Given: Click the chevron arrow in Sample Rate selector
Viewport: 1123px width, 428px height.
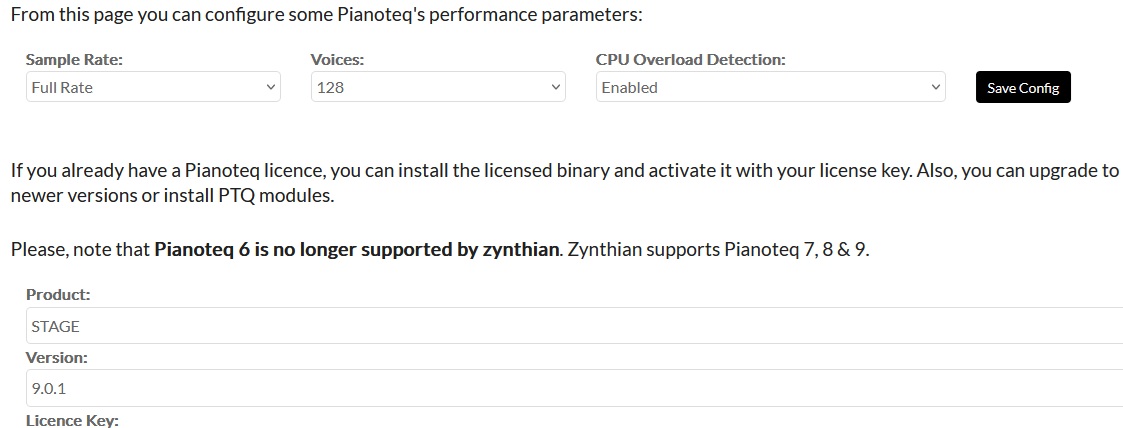Looking at the screenshot, I should (271, 88).
